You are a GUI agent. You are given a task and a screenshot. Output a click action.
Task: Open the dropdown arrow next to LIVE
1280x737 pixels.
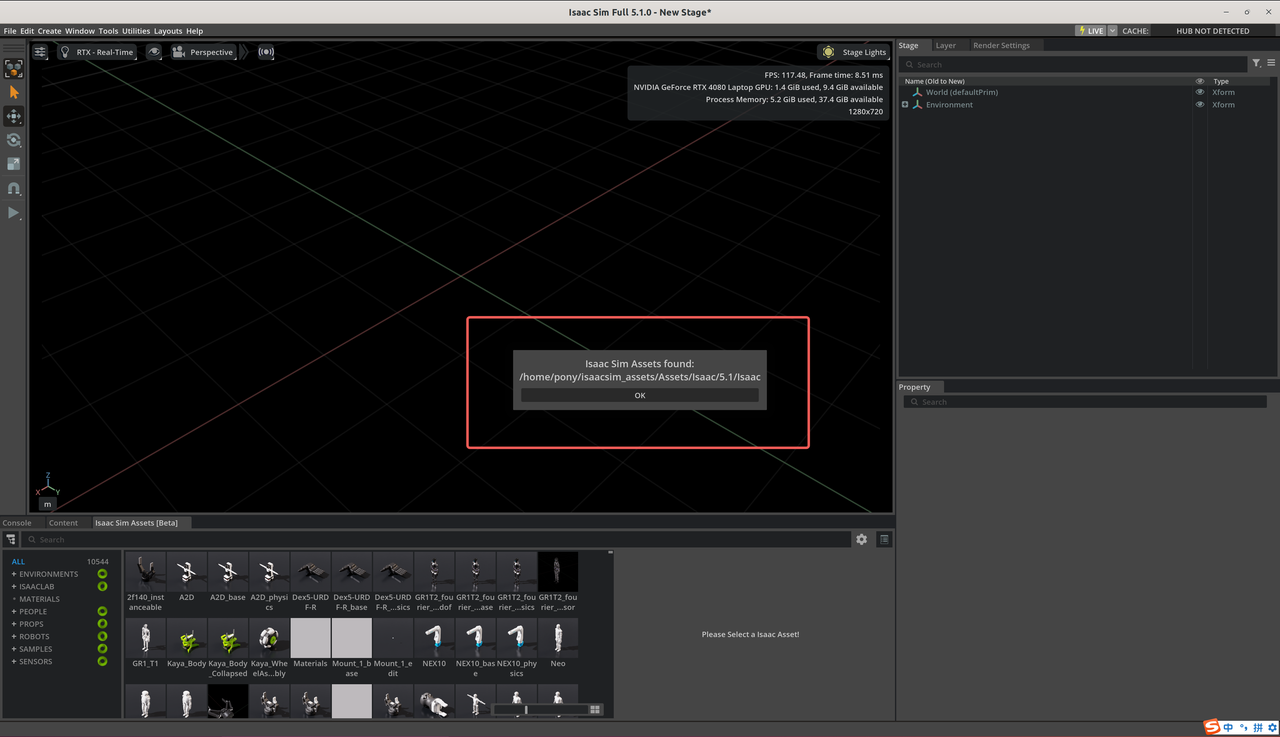[x=1112, y=31]
